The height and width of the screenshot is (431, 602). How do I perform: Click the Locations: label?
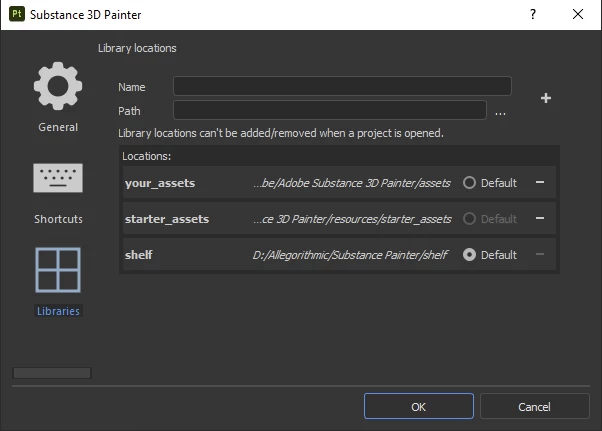pos(147,156)
